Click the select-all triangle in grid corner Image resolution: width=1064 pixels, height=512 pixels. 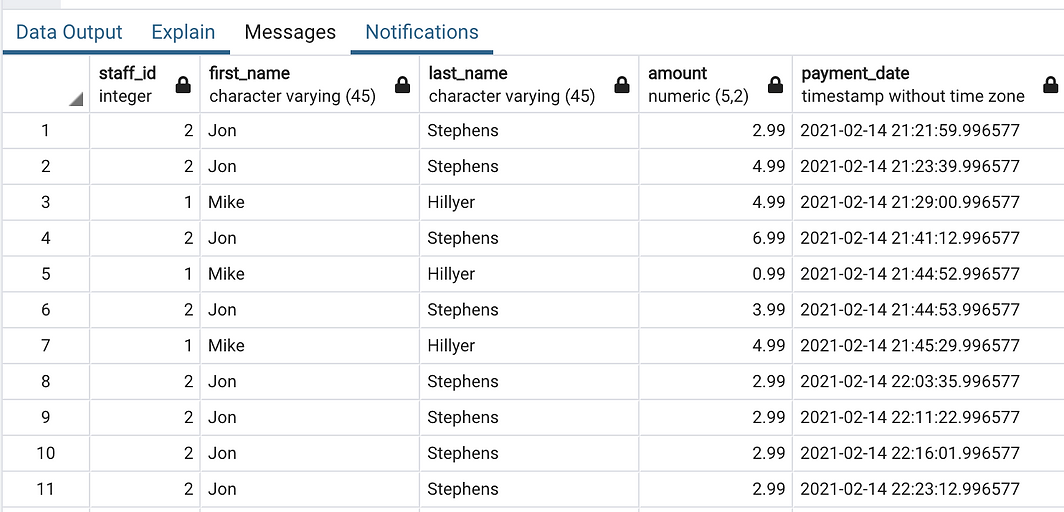(75, 100)
